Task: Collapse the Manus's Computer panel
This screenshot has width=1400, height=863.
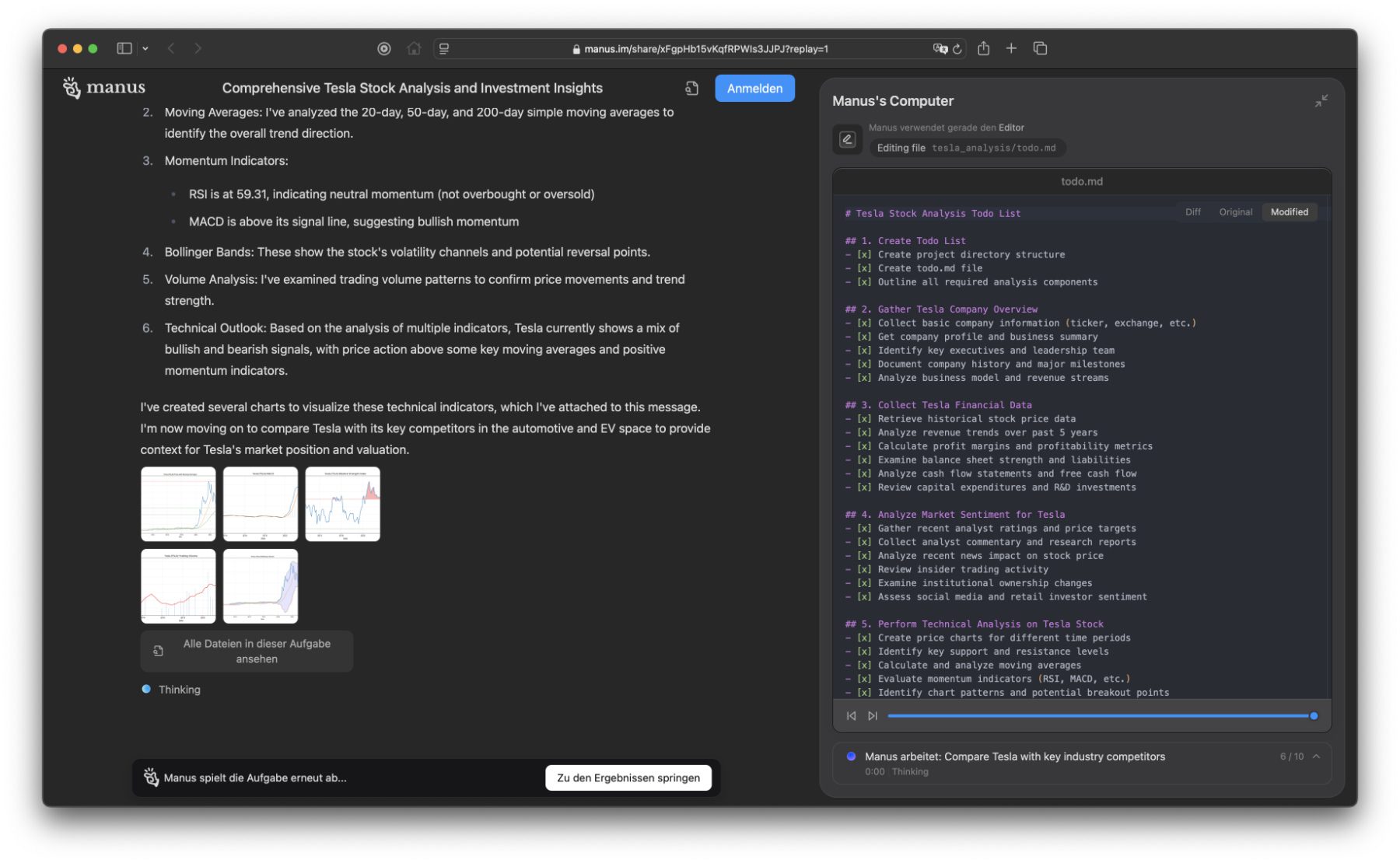Action: (1321, 101)
